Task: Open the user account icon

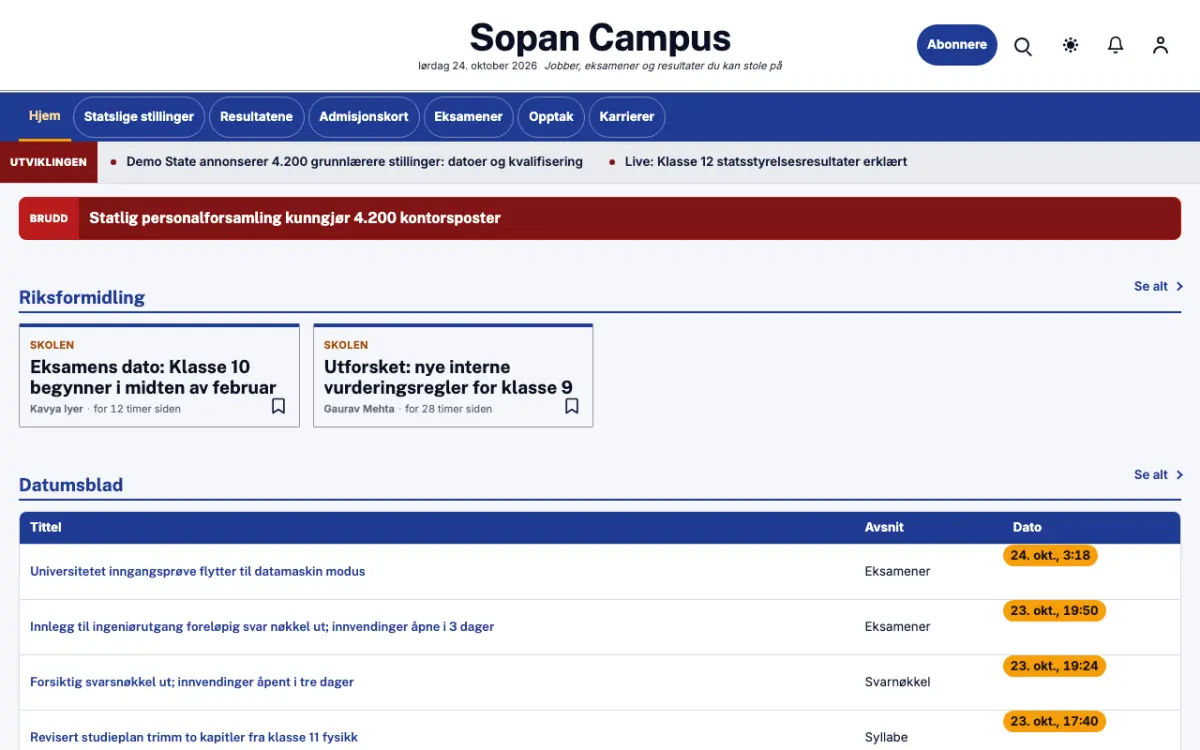Action: point(1160,45)
